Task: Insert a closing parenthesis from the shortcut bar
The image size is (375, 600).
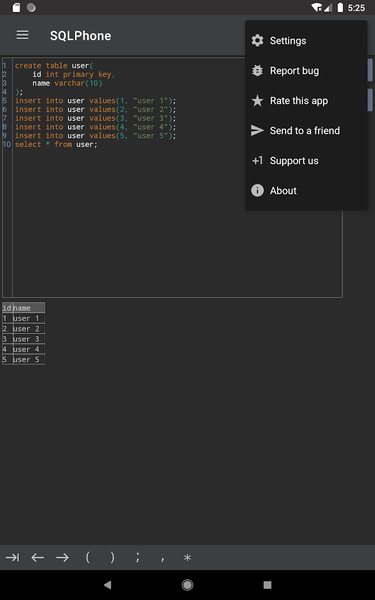Action: pyautogui.click(x=112, y=557)
